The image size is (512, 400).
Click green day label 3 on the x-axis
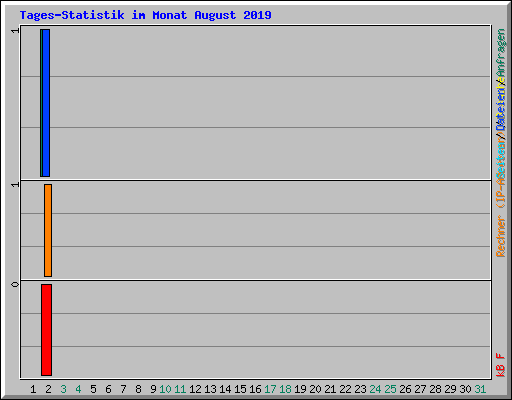click(x=63, y=389)
